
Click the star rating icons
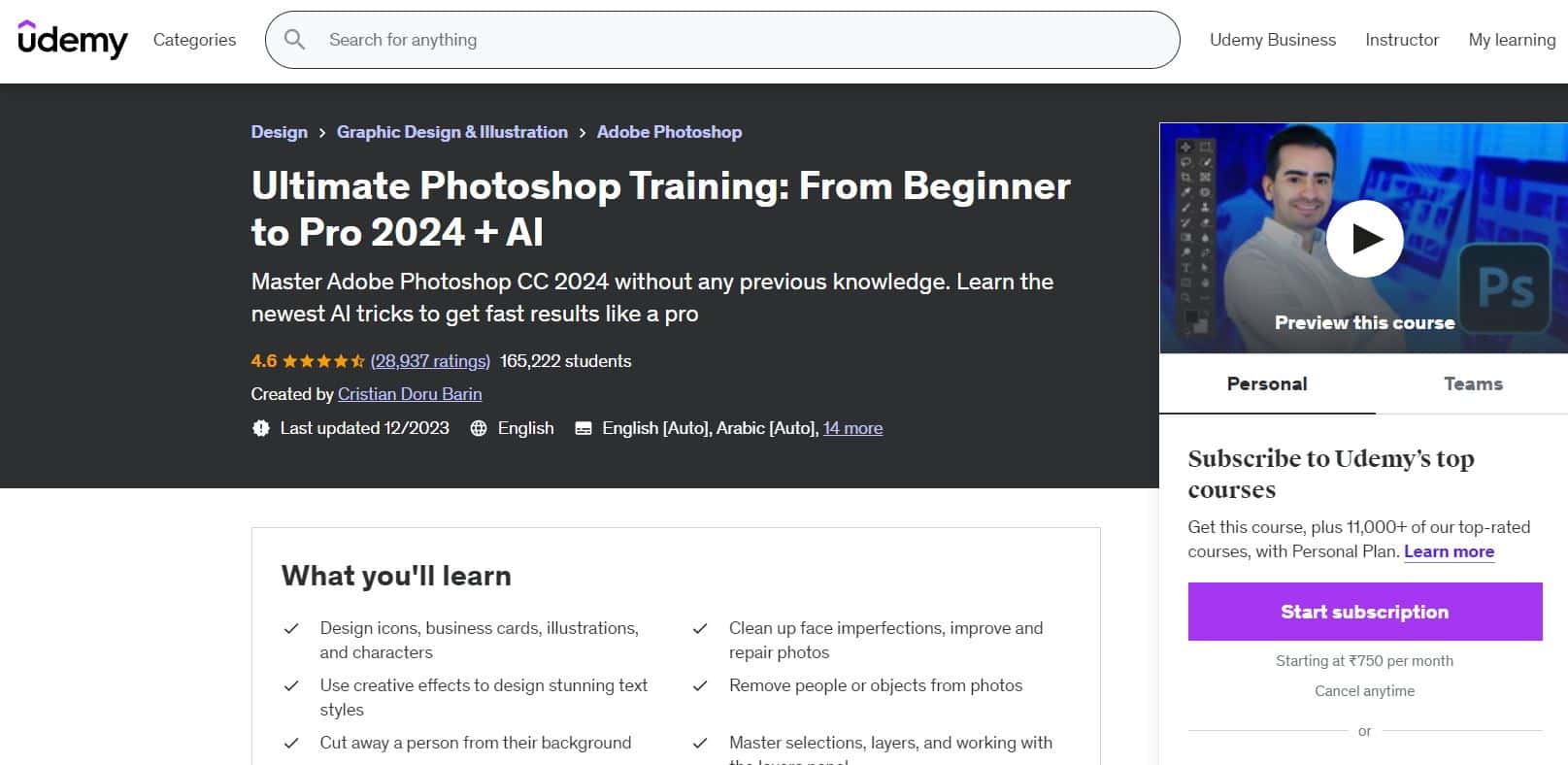point(323,361)
